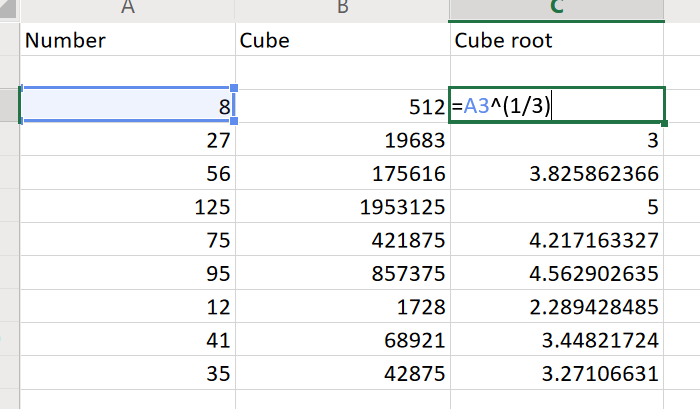
Task: Click the cell with number 125
Action: [x=127, y=208]
